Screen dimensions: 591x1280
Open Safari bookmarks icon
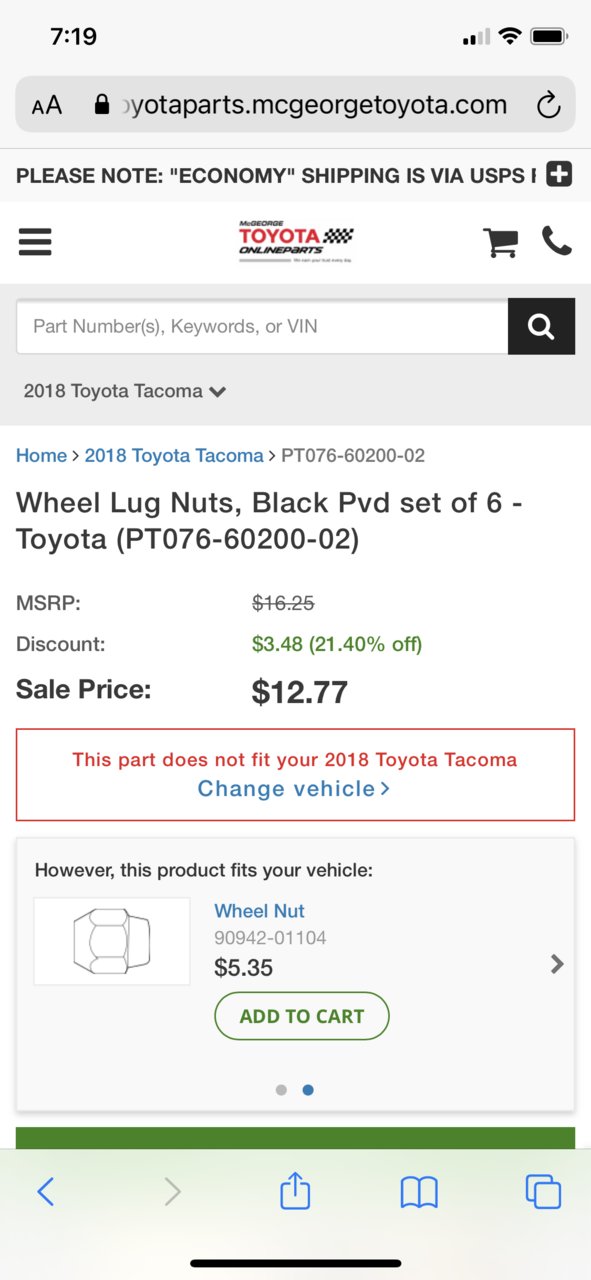[x=419, y=1192]
